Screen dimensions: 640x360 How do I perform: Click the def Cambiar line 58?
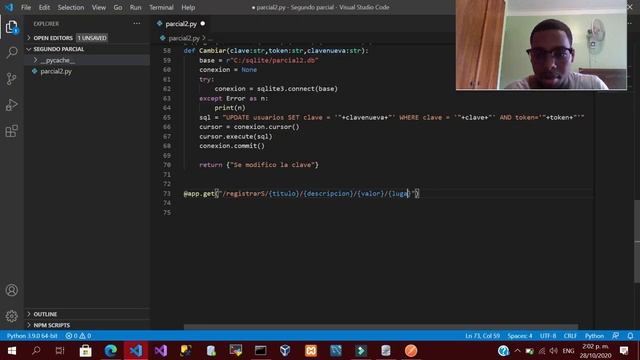[x=276, y=51]
